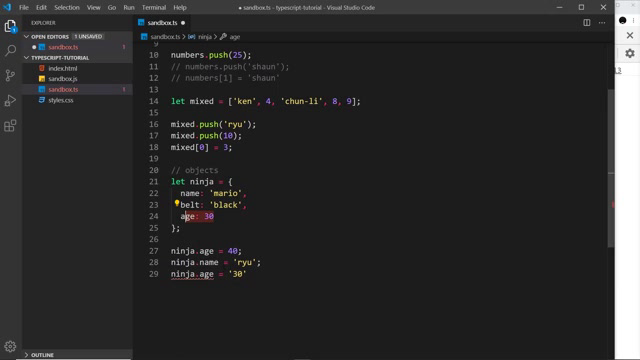Image resolution: width=640 pixels, height=360 pixels.
Task: Click the unsaved dot on sandbox.ts tab
Action: (x=183, y=23)
